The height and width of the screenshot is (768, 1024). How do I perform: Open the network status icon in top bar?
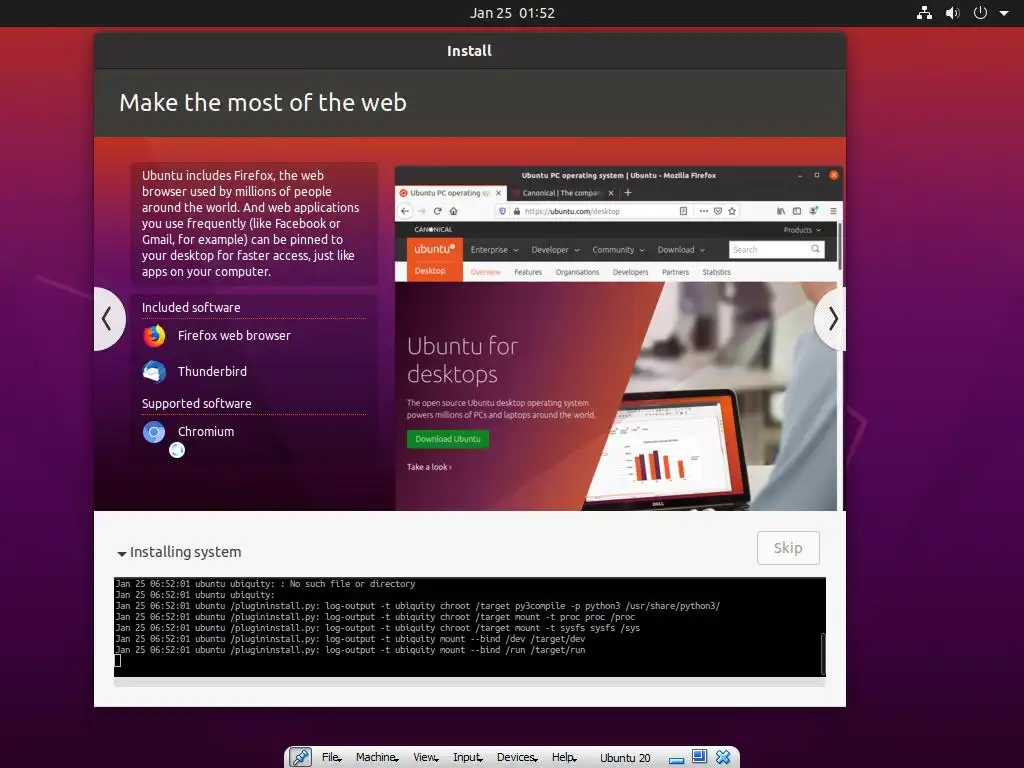[924, 13]
